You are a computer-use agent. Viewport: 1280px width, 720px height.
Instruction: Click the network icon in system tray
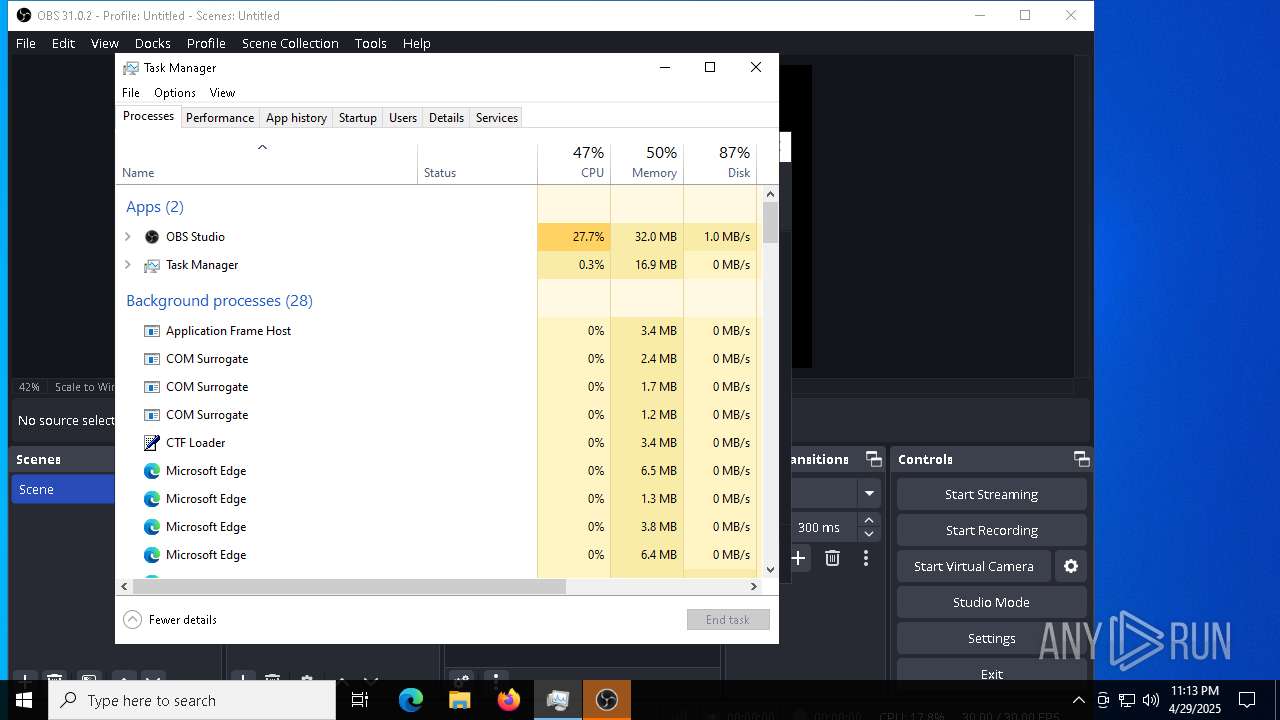point(1127,700)
